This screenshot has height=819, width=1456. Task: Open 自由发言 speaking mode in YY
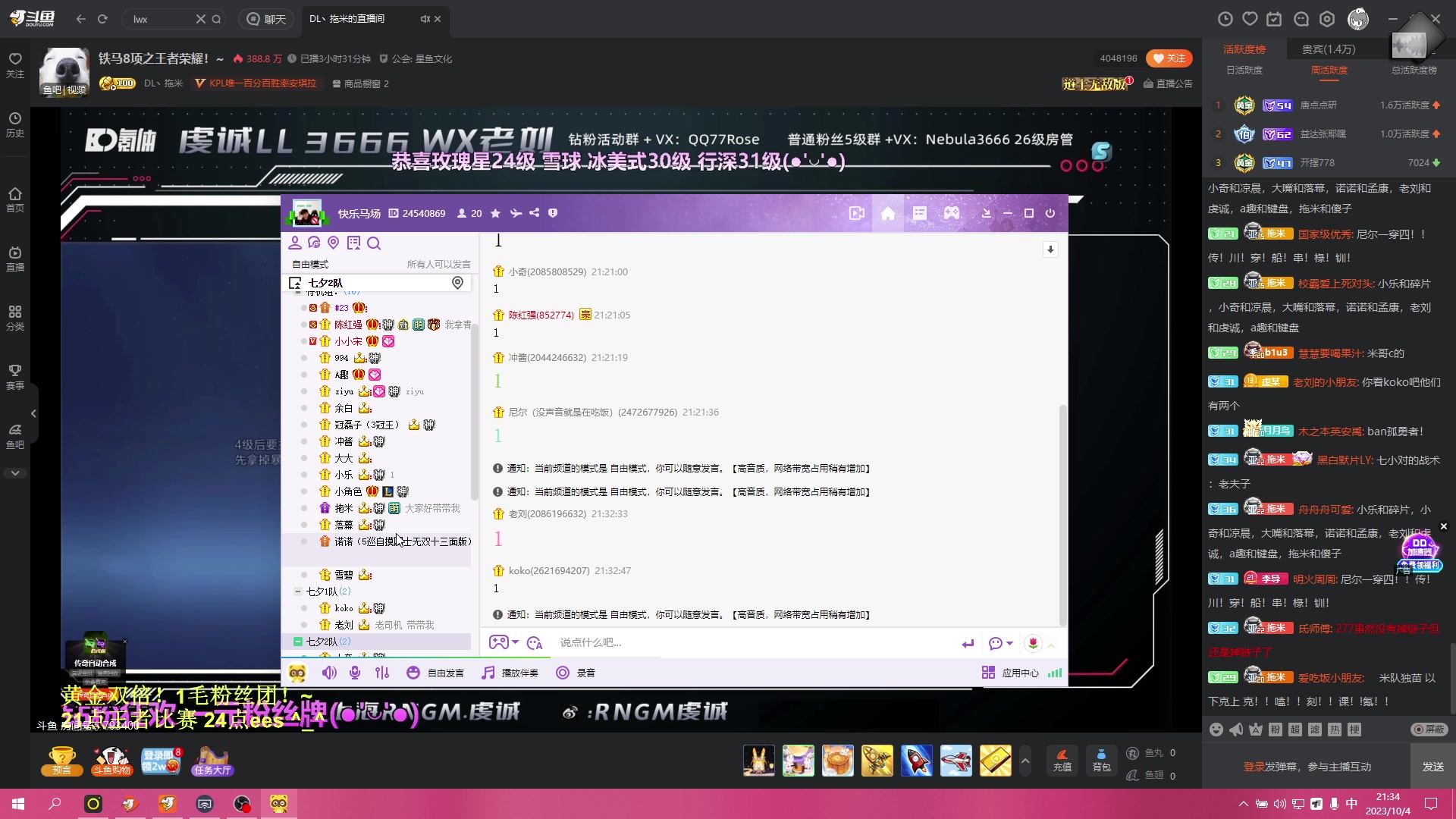[435, 673]
